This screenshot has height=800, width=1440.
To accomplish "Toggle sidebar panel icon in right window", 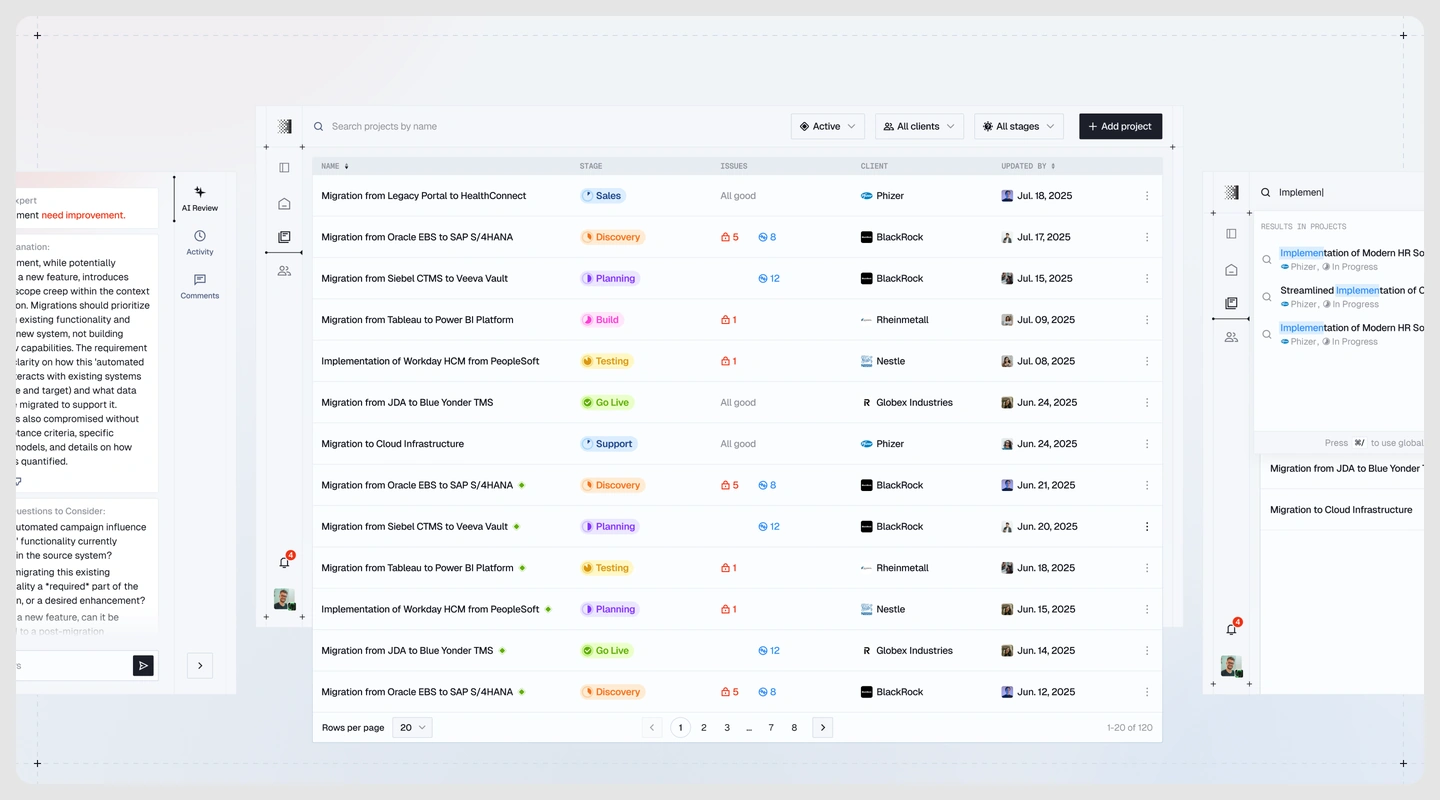I will [1231, 233].
